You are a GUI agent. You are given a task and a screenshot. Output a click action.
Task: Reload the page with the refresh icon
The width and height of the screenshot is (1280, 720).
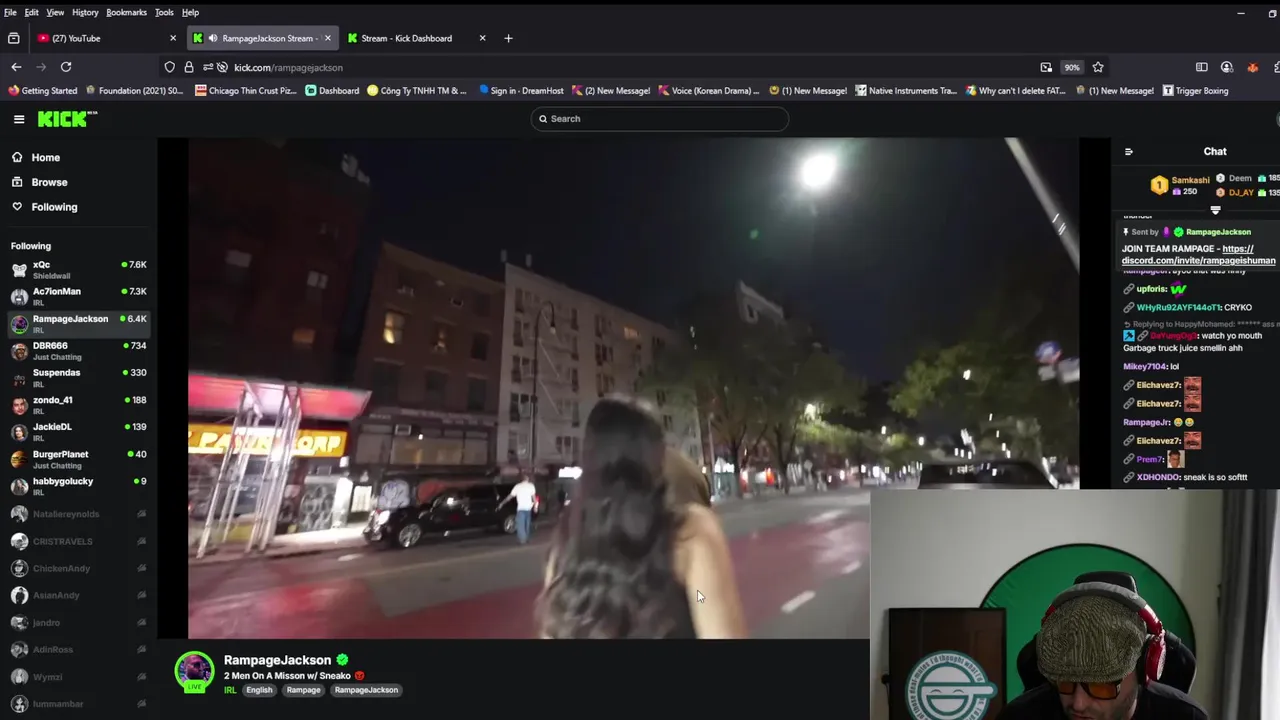[66, 67]
